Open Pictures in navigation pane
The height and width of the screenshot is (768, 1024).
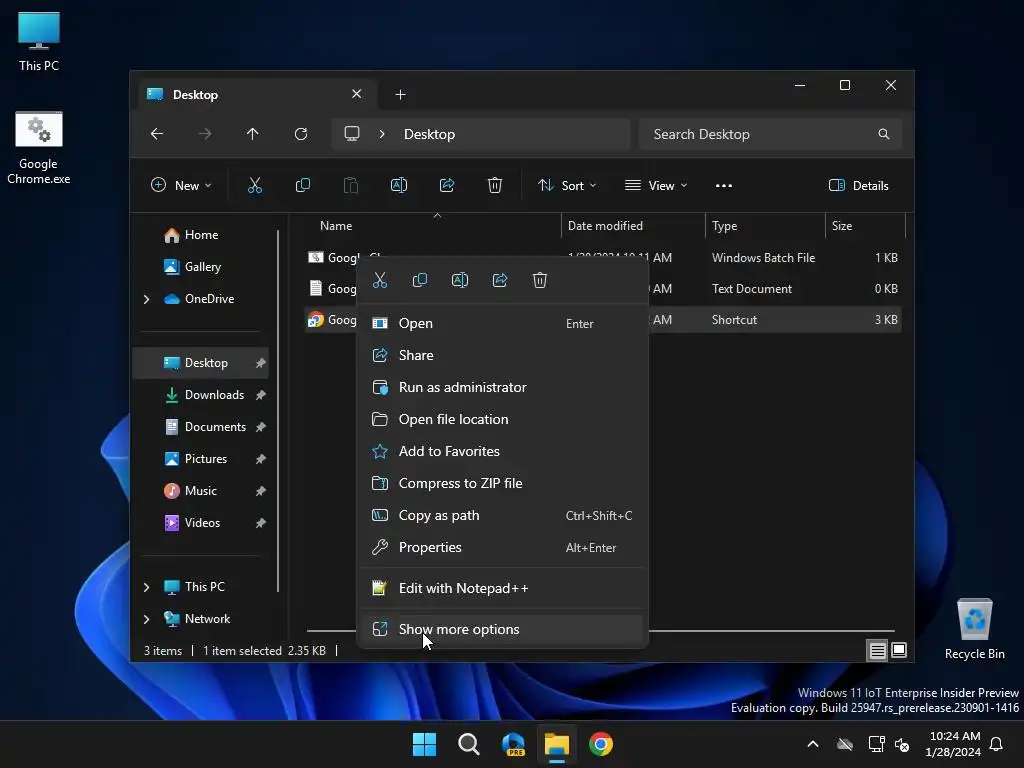pyautogui.click(x=201, y=459)
